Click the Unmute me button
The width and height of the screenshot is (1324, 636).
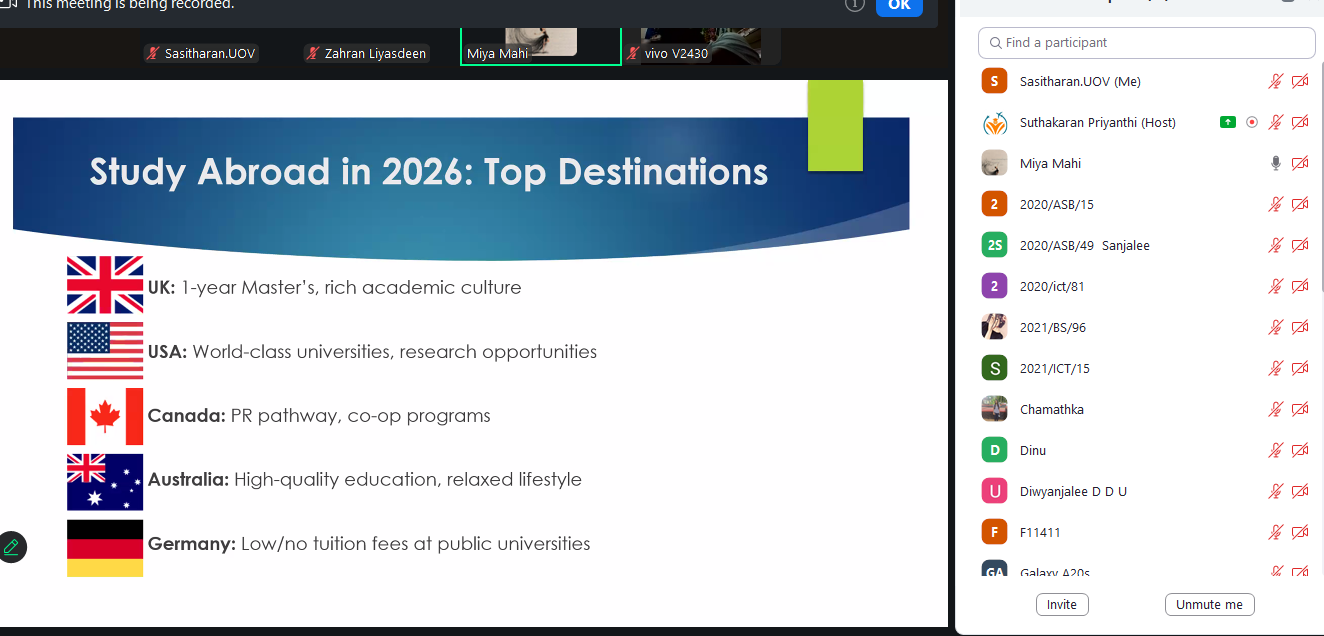(x=1209, y=604)
